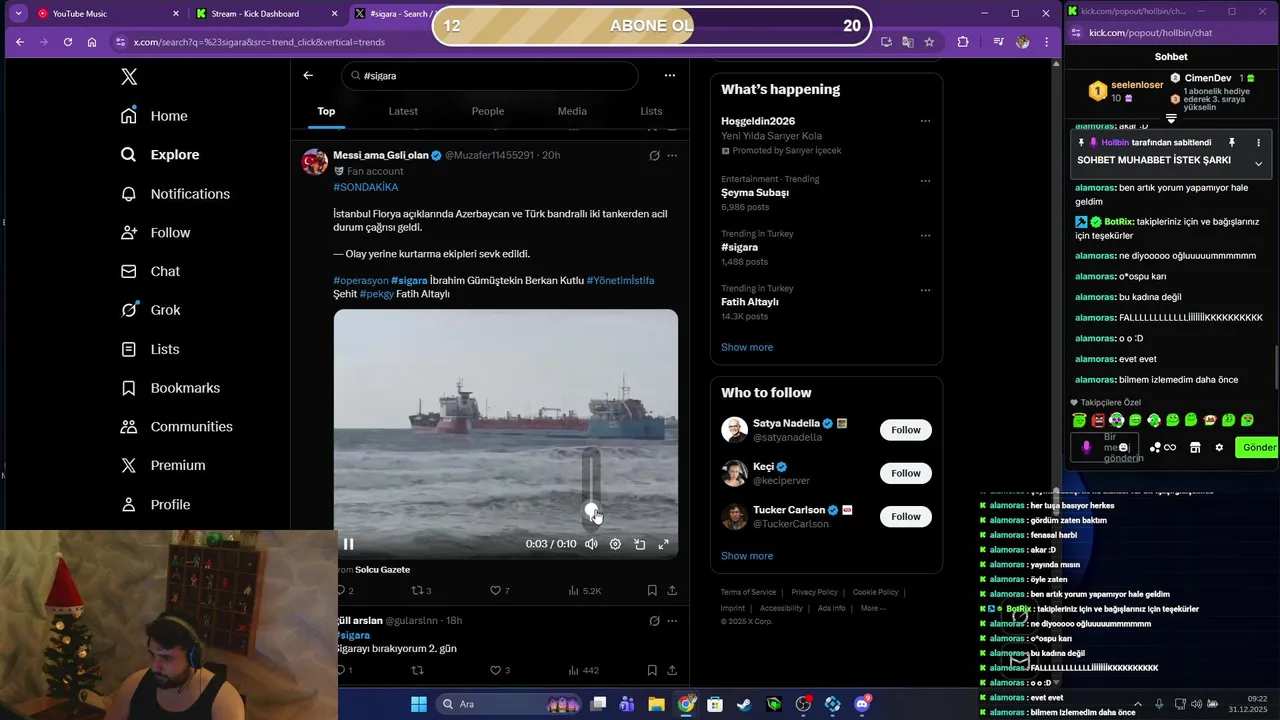Toggle picture-in-picture on video
Screen dimensions: 1280x720
click(x=640, y=544)
